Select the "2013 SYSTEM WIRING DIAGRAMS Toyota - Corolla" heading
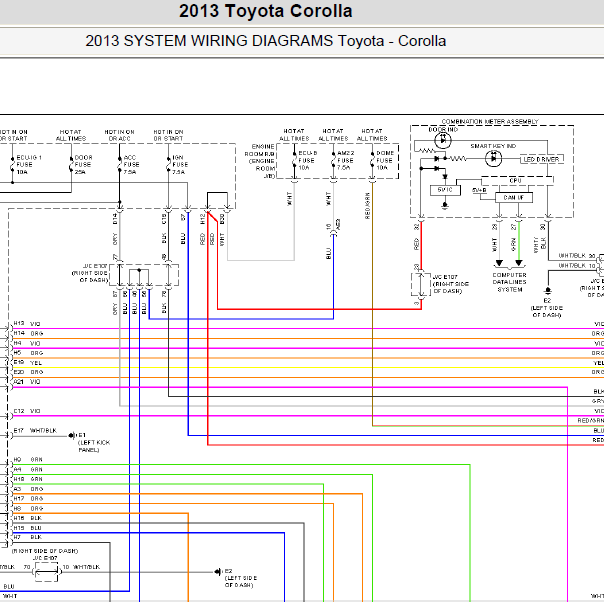Image resolution: width=604 pixels, height=602 pixels. pyautogui.click(x=265, y=41)
